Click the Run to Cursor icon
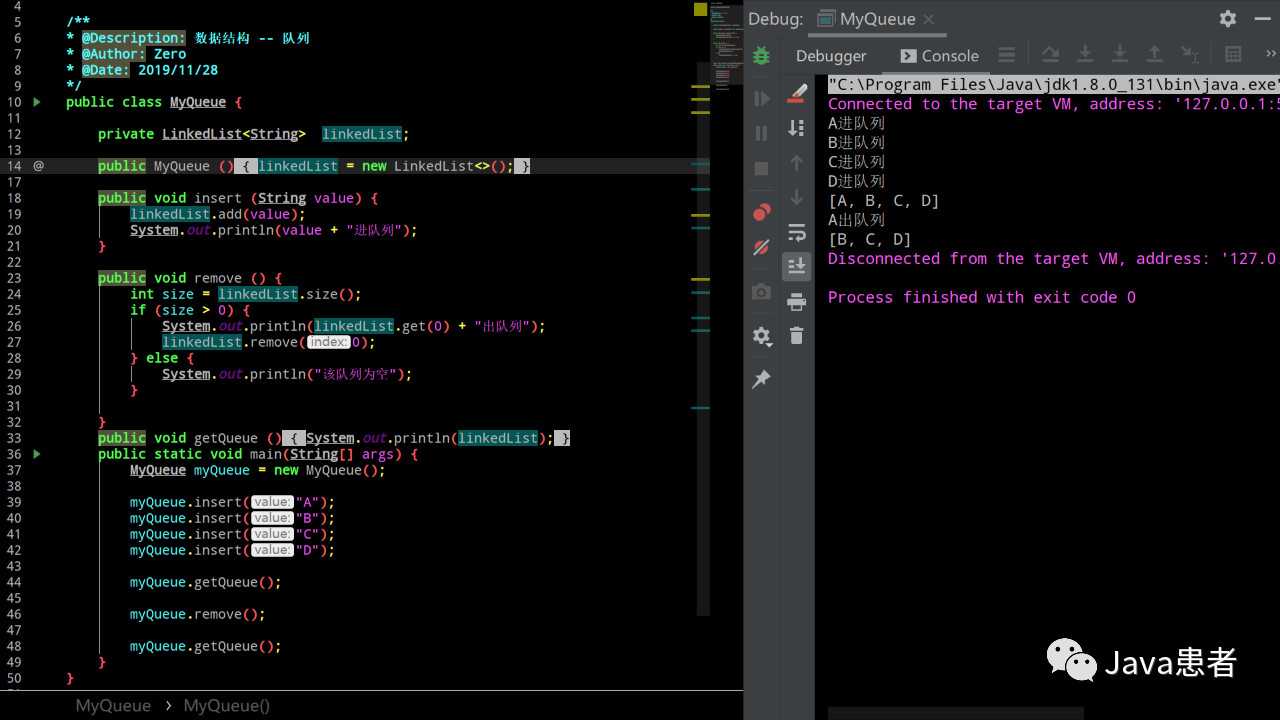1280x720 pixels. (x=1189, y=55)
